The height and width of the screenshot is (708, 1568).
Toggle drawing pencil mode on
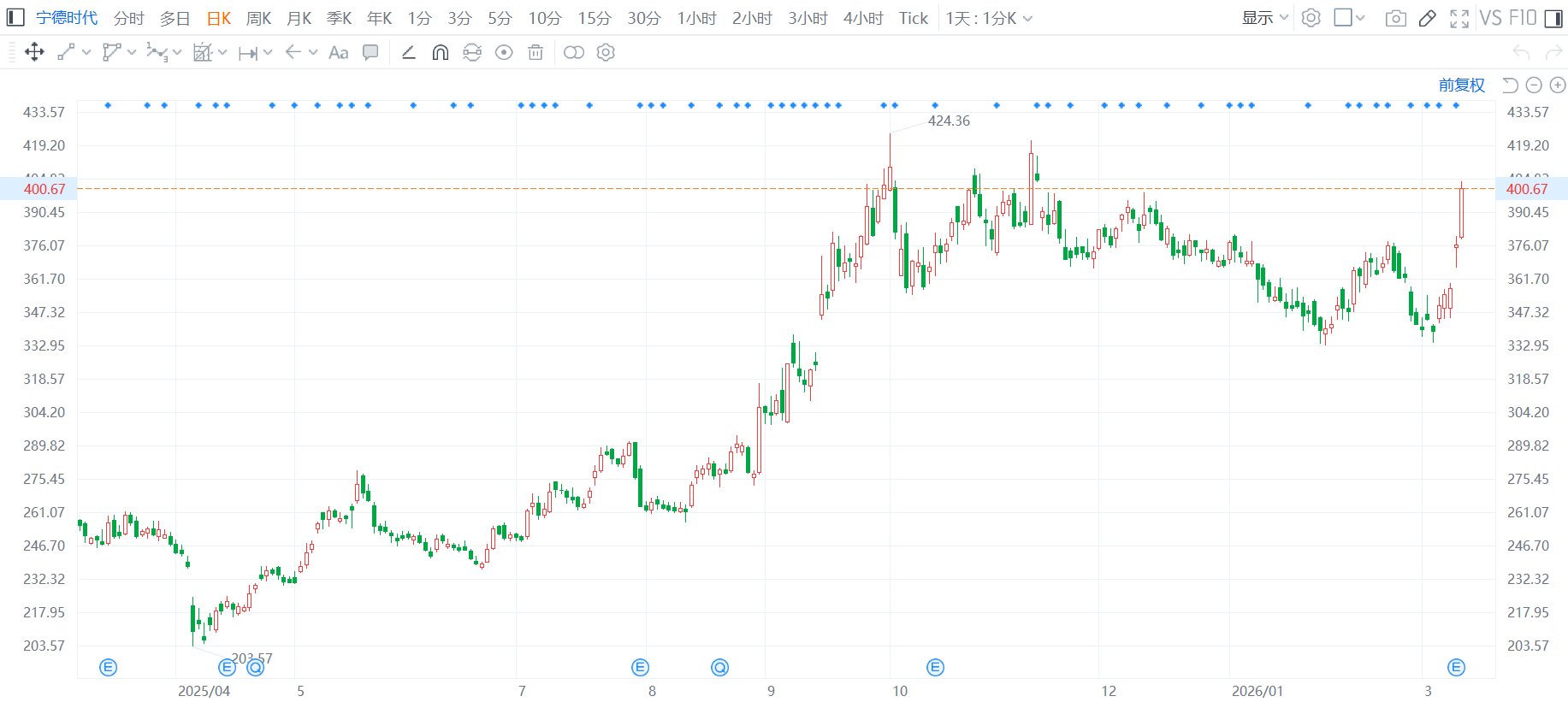point(1427,18)
